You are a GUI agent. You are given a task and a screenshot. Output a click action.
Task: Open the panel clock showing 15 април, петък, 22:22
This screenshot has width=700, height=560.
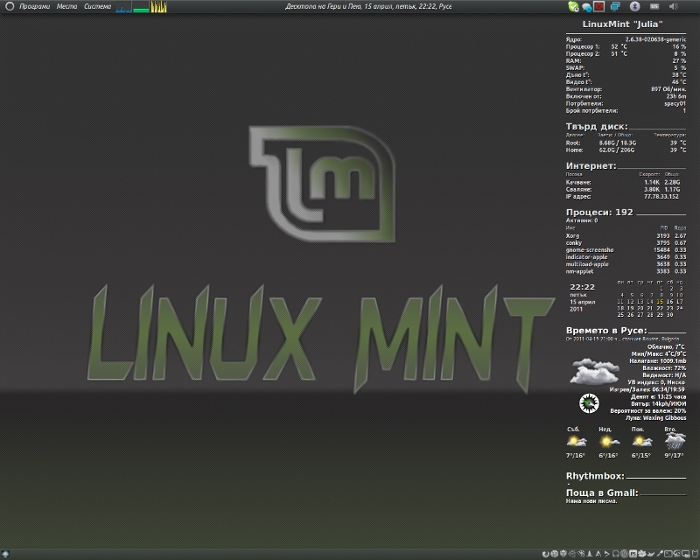point(369,6)
